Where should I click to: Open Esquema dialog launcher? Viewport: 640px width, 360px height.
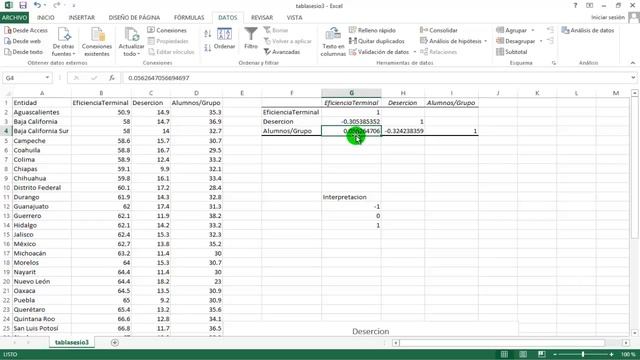pos(554,63)
